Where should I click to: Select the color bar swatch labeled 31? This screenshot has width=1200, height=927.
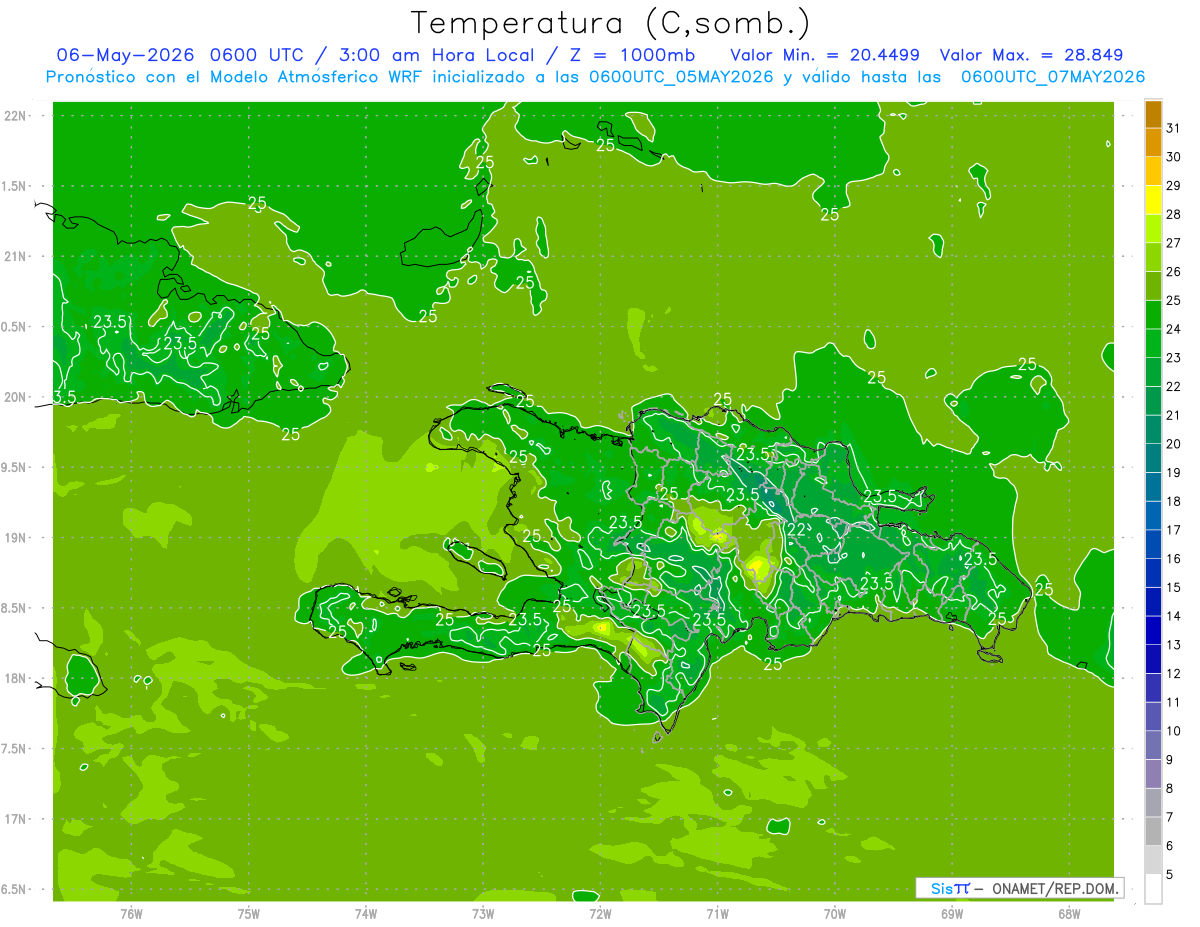click(x=1153, y=115)
